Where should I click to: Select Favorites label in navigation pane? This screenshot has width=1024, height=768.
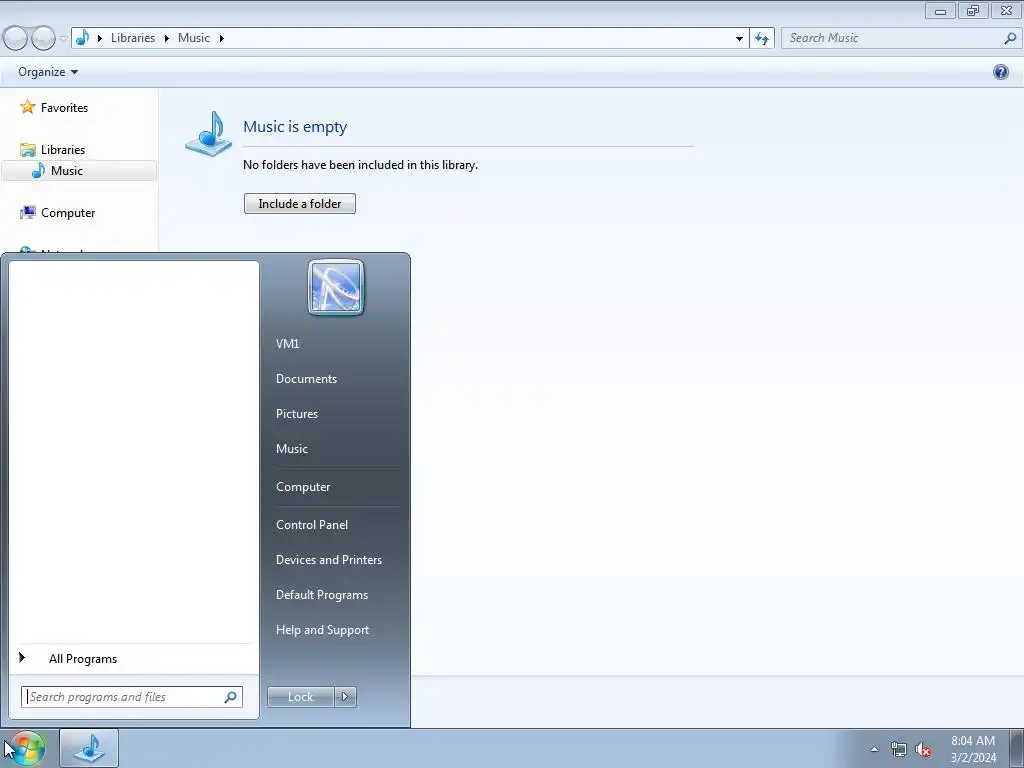pyautogui.click(x=64, y=108)
